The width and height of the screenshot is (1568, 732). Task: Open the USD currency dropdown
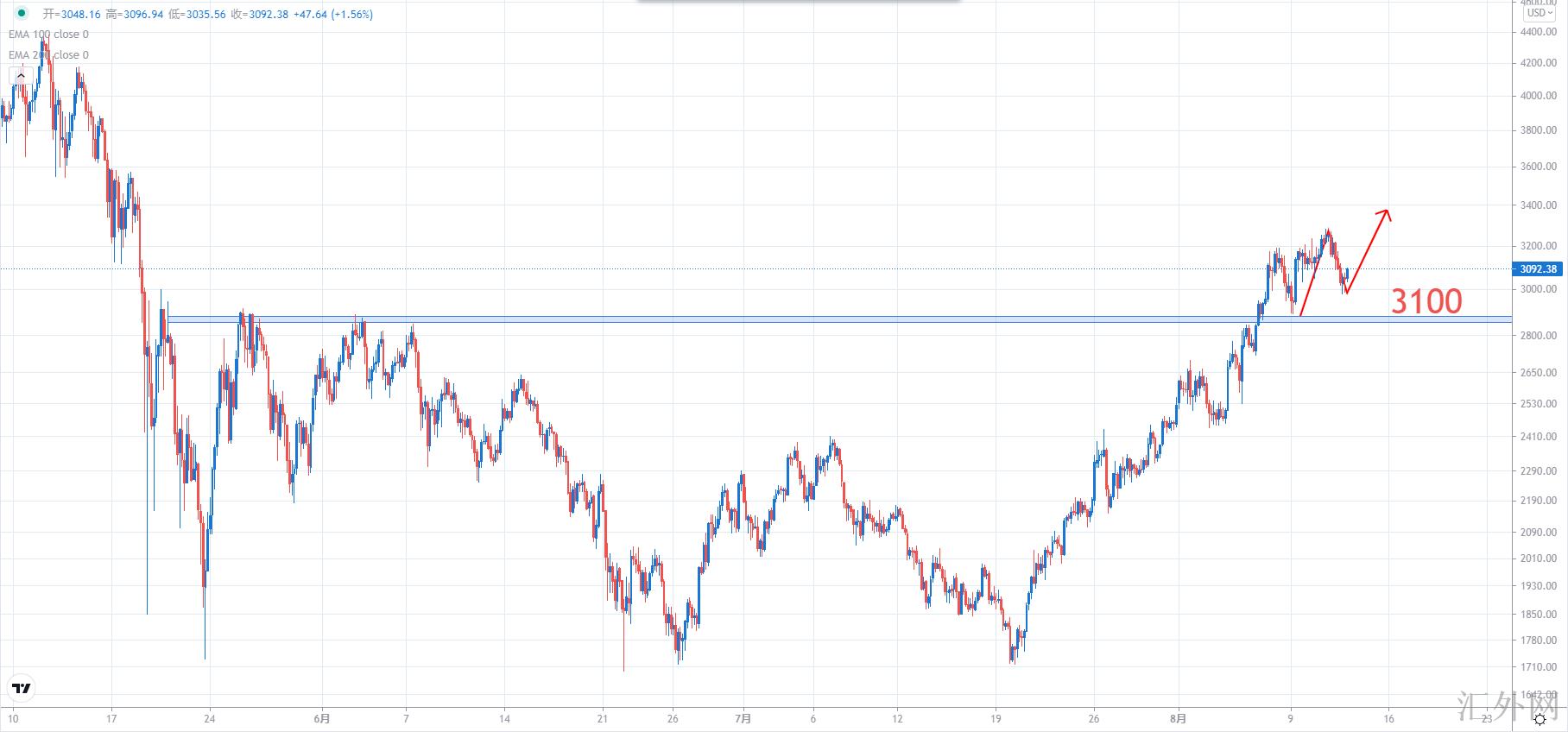click(x=1540, y=13)
